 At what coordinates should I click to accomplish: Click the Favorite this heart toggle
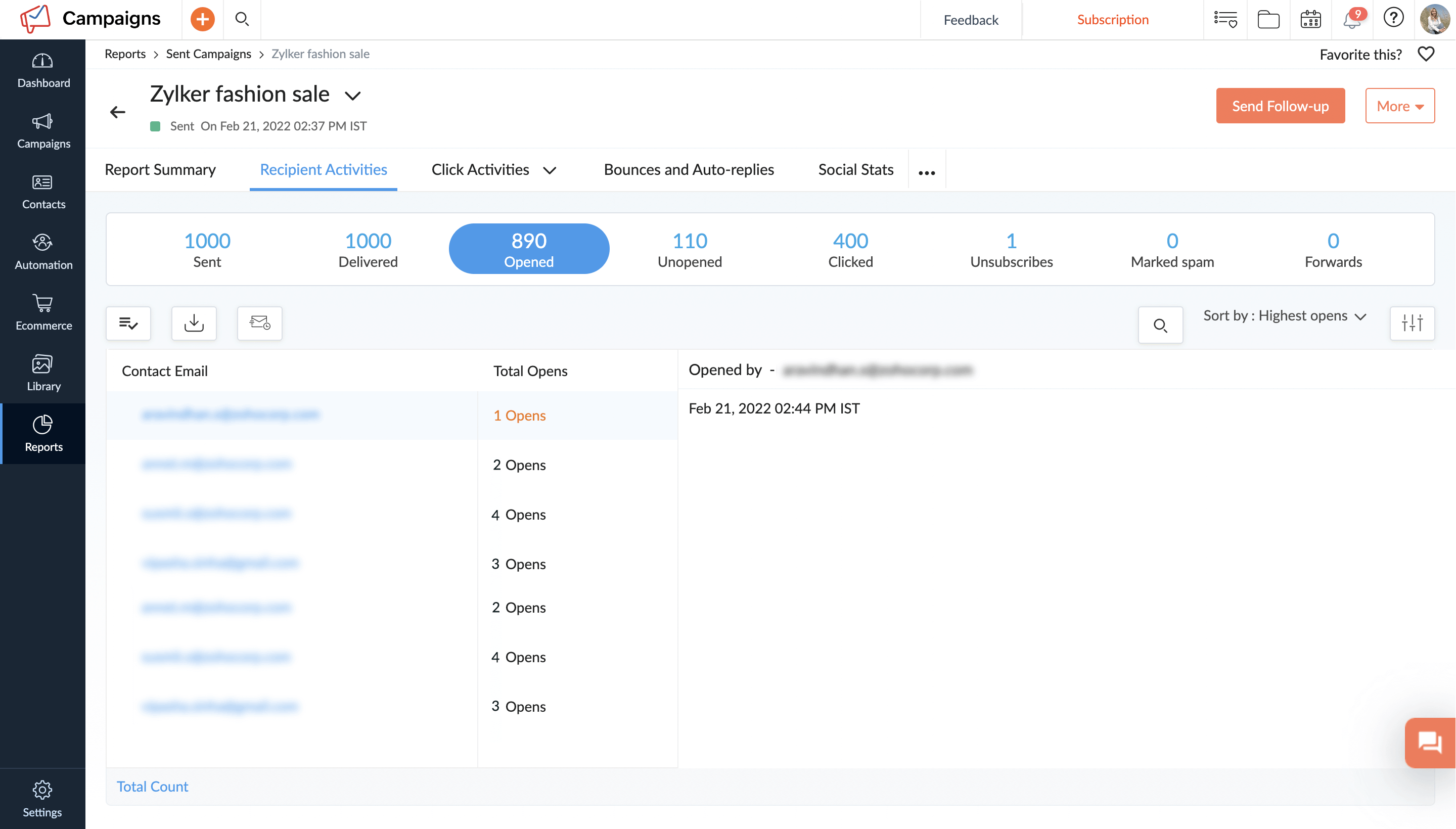tap(1426, 53)
